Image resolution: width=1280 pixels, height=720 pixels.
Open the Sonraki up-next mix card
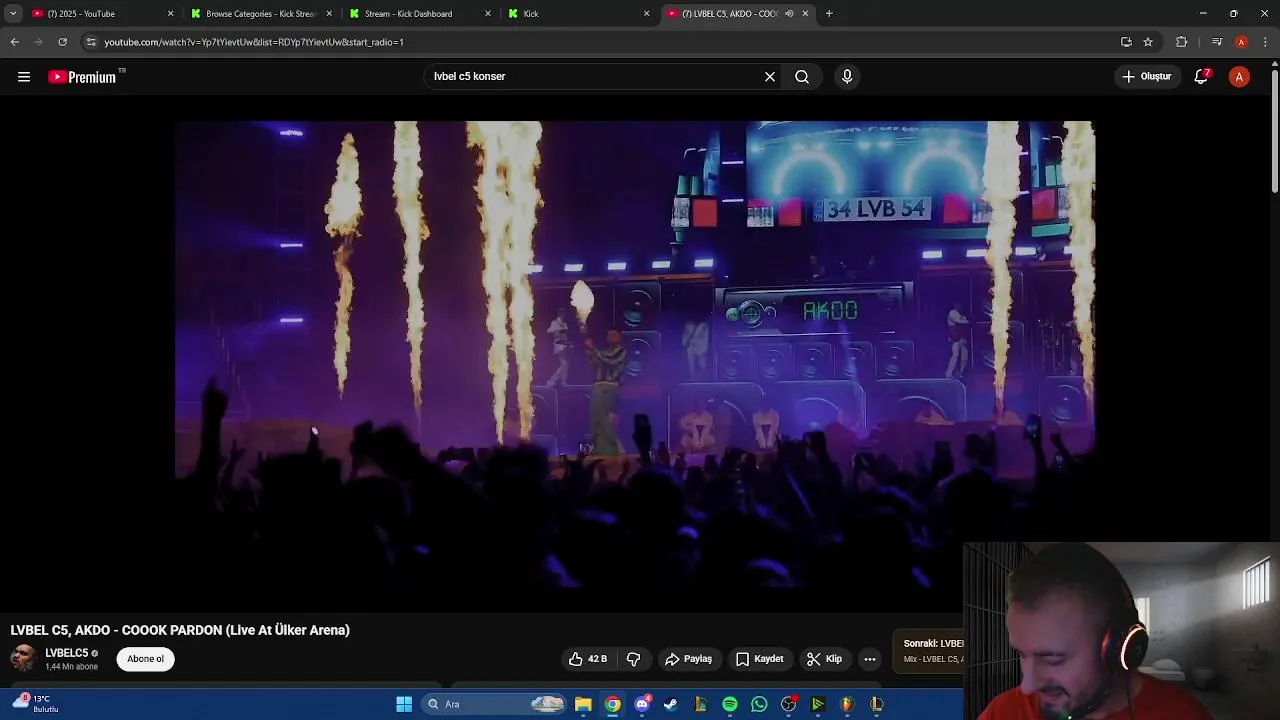click(x=928, y=651)
